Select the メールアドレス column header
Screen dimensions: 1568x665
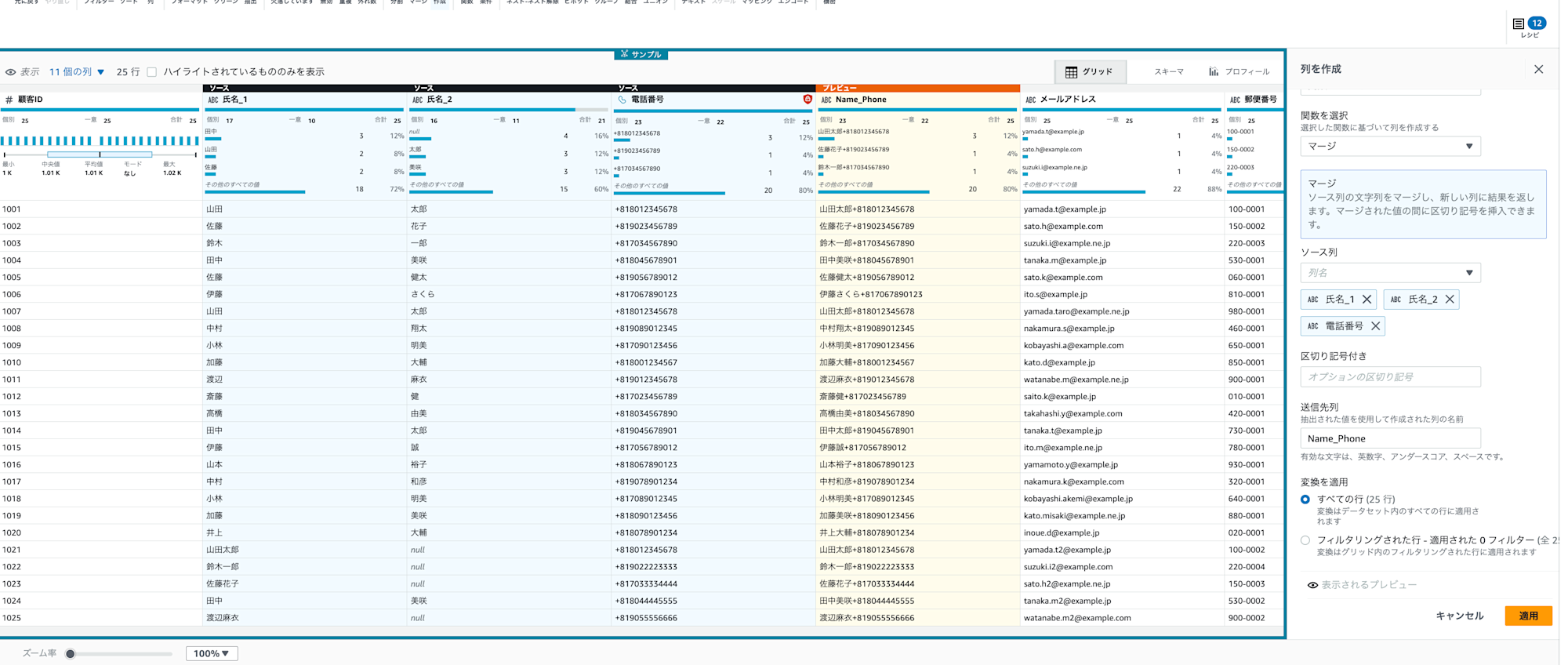click(x=1122, y=100)
